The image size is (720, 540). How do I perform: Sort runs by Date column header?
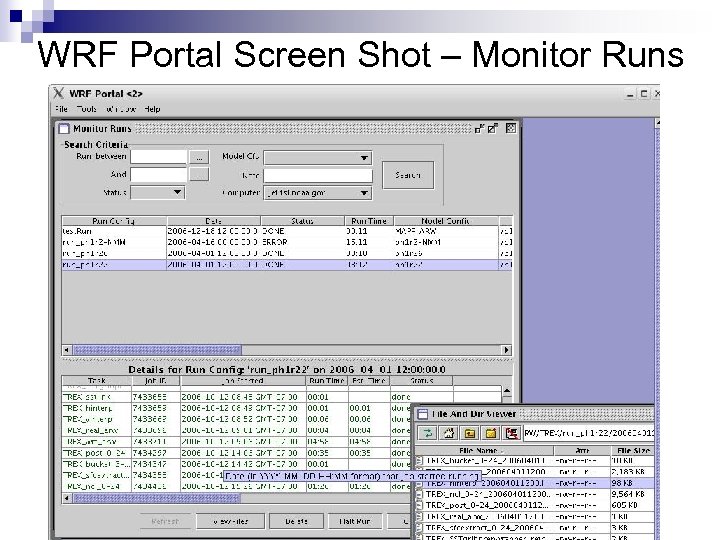(x=214, y=221)
